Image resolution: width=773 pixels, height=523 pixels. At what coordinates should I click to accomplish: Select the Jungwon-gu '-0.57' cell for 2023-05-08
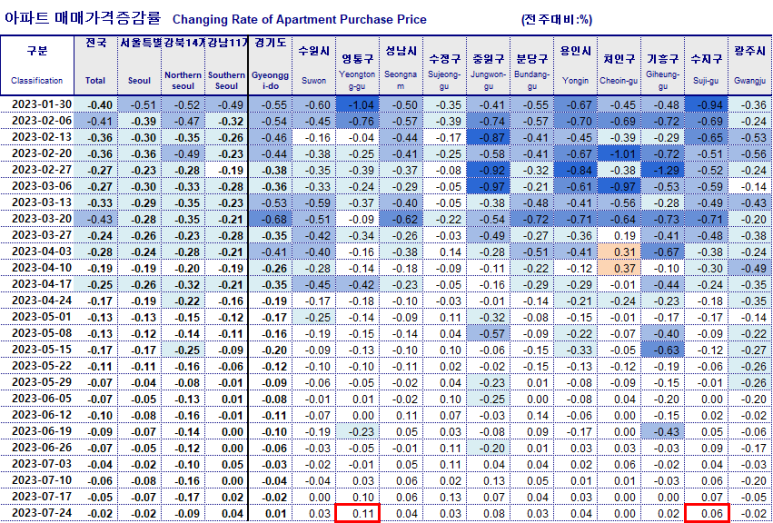click(x=488, y=333)
